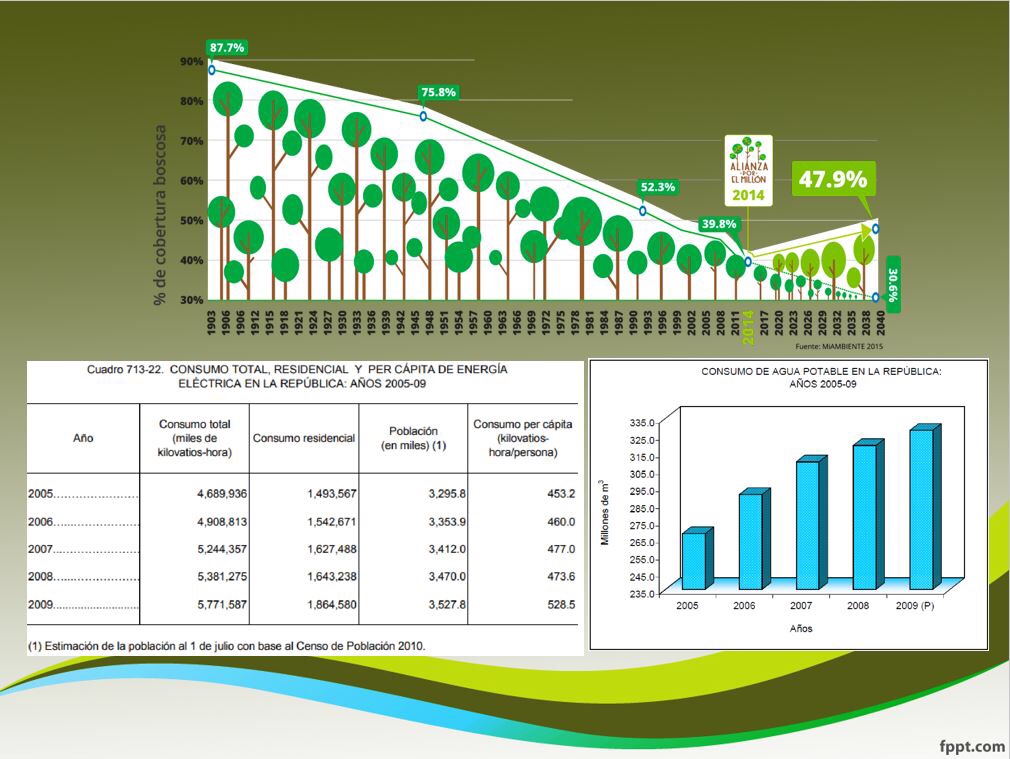Click the fppt.com watermark link
1010x759 pixels.
971,745
